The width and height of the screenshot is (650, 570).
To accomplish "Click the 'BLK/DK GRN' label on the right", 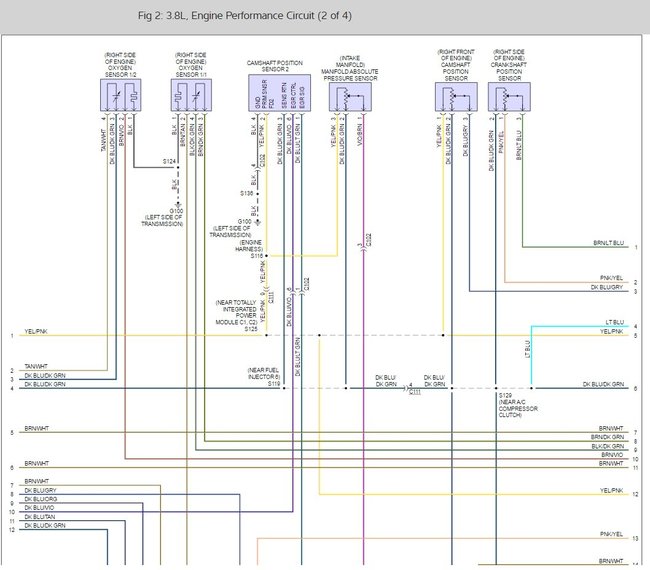I will click(x=608, y=446).
